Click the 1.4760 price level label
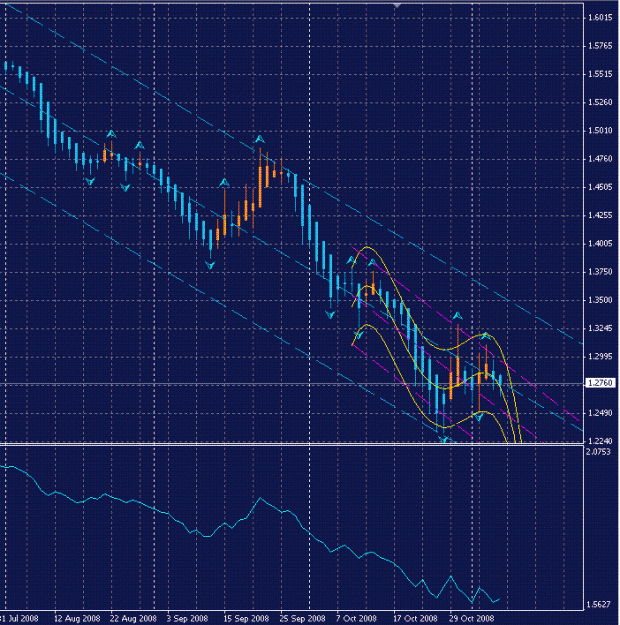620x625 pixels. 600,159
